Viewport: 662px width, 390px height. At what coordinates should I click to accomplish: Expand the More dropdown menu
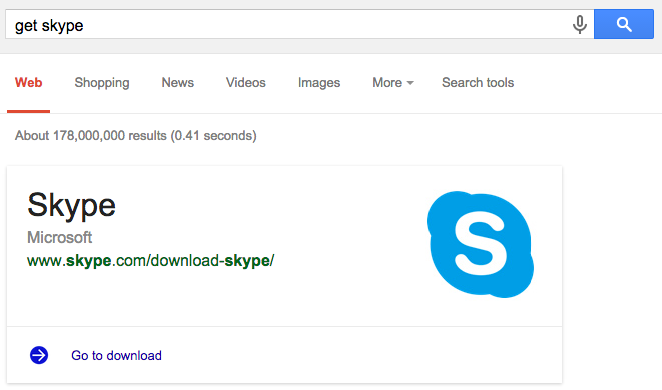(393, 82)
